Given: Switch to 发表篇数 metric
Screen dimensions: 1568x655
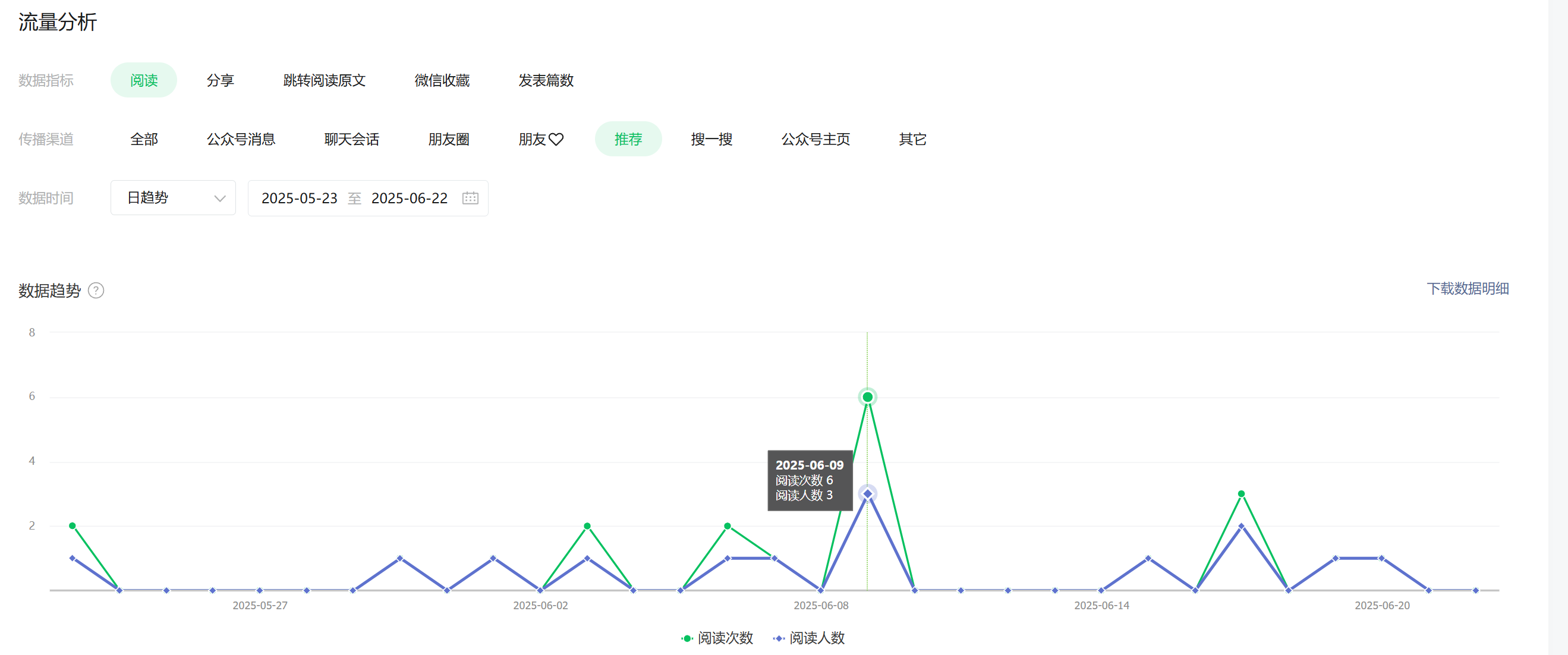Looking at the screenshot, I should (x=546, y=80).
